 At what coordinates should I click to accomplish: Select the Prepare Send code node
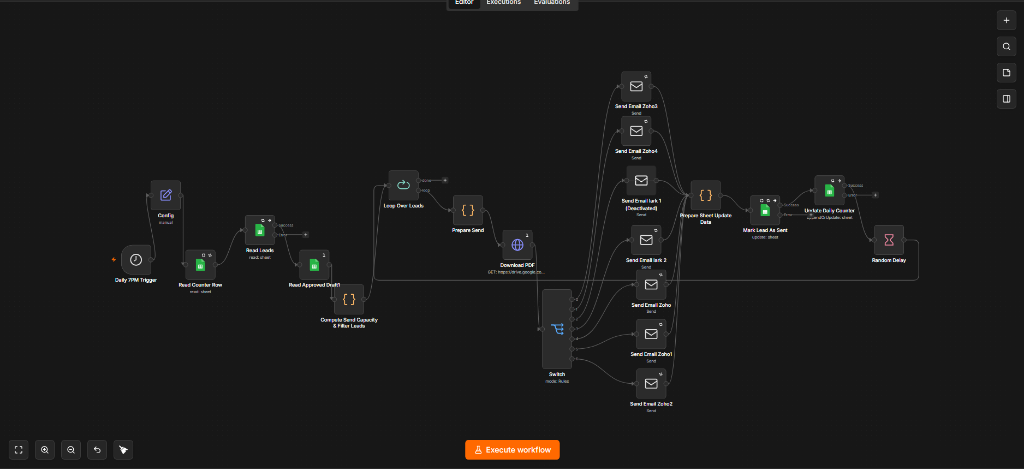tap(468, 210)
